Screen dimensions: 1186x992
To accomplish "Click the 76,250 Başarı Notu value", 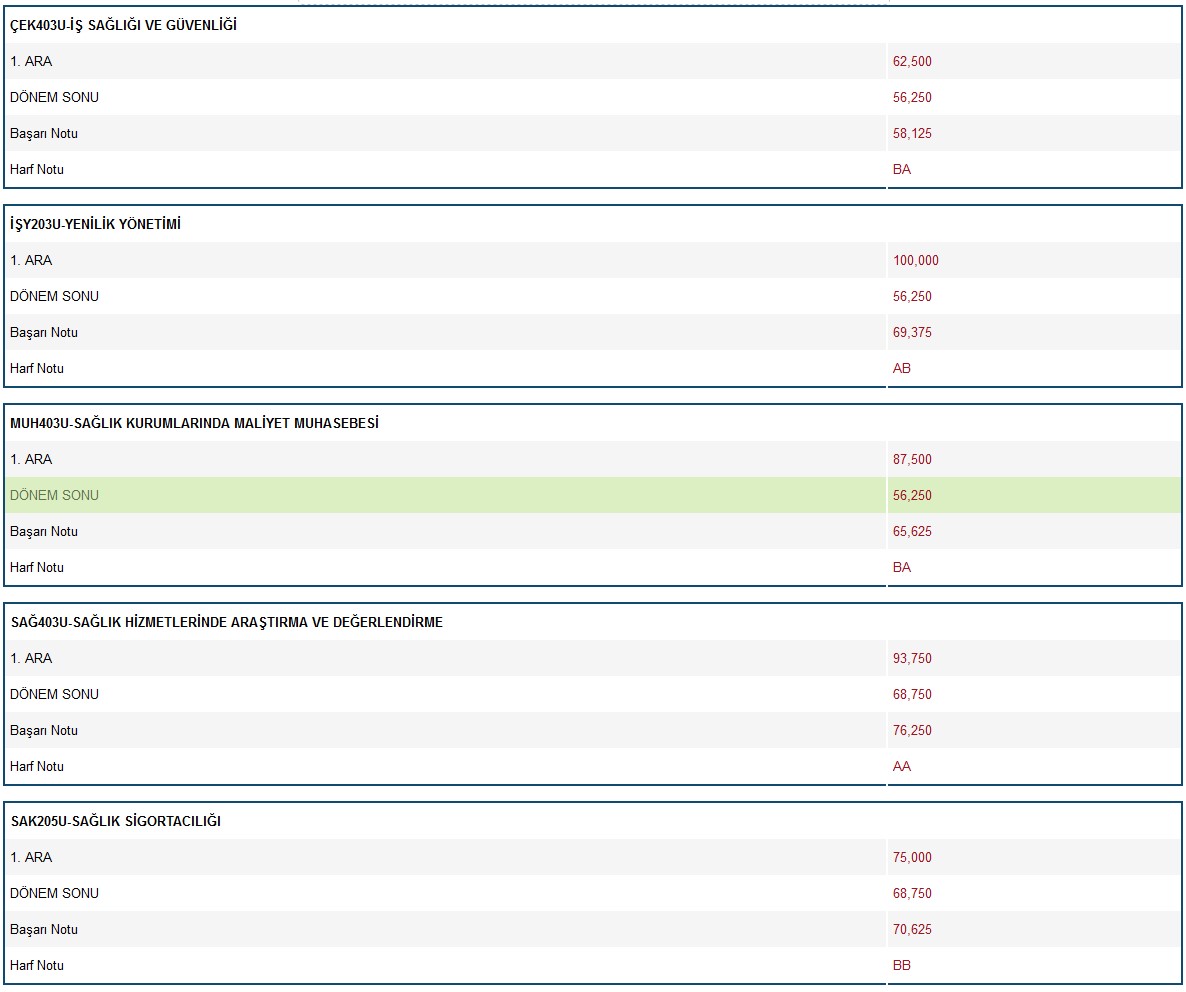I will [912, 730].
